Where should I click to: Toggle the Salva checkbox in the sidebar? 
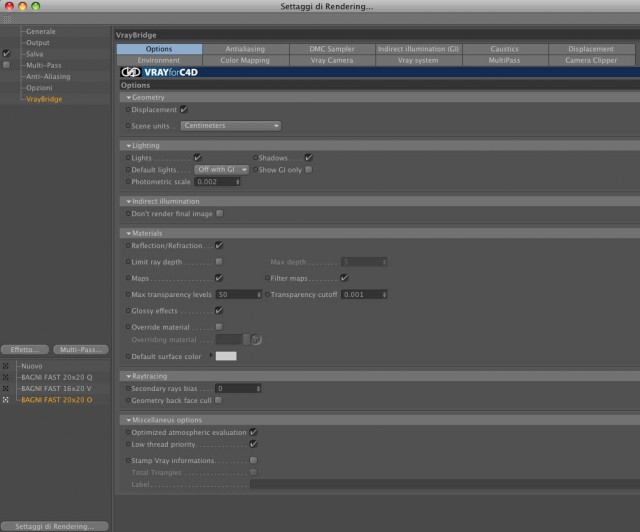coord(6,53)
